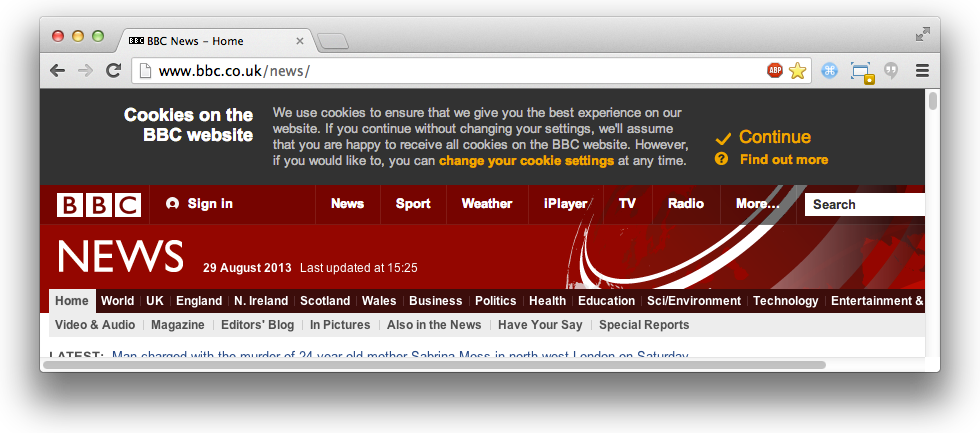The height and width of the screenshot is (433, 980).
Task: Open the 'change your cookie settings' link
Action: tap(526, 161)
